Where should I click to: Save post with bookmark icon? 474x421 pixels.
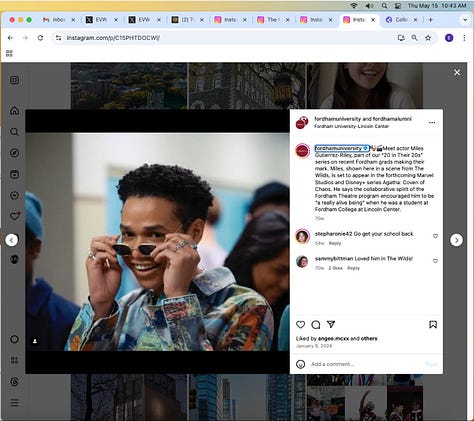(433, 324)
